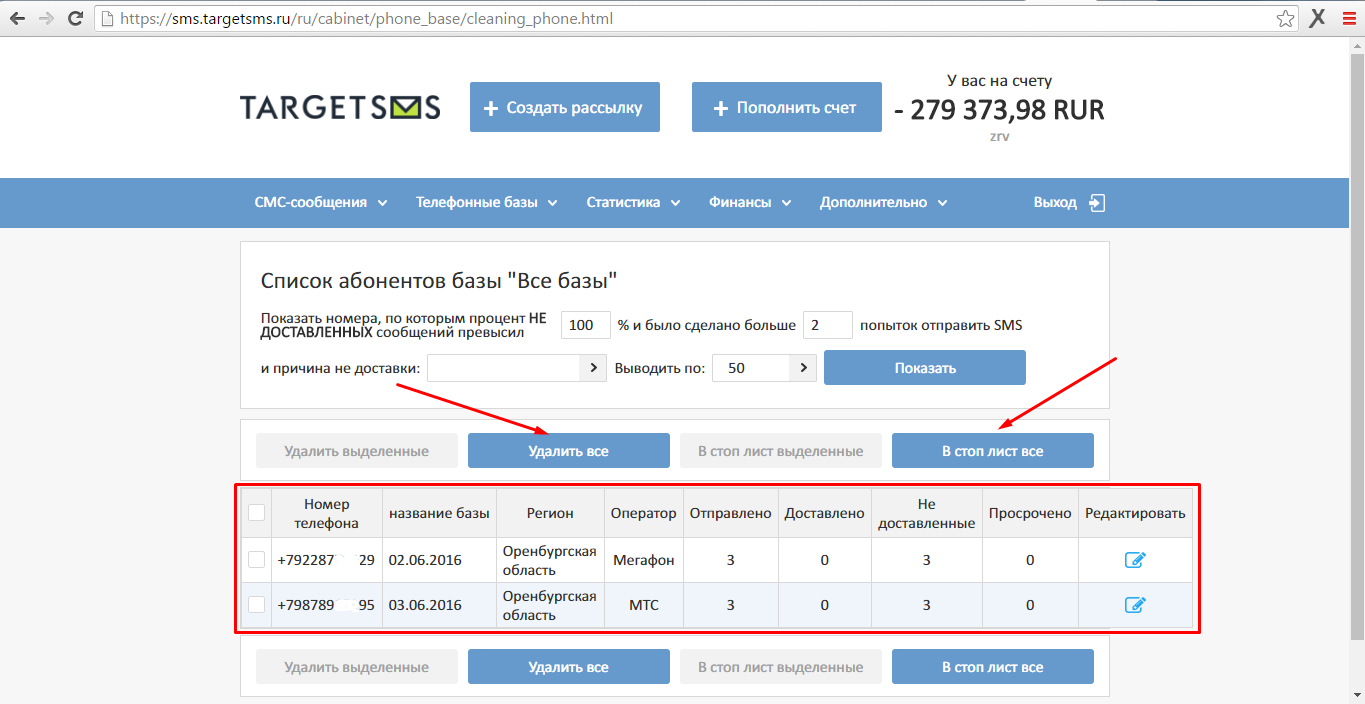1365x704 pixels.
Task: Click the browser address bar URL
Action: pyautogui.click(x=366, y=19)
